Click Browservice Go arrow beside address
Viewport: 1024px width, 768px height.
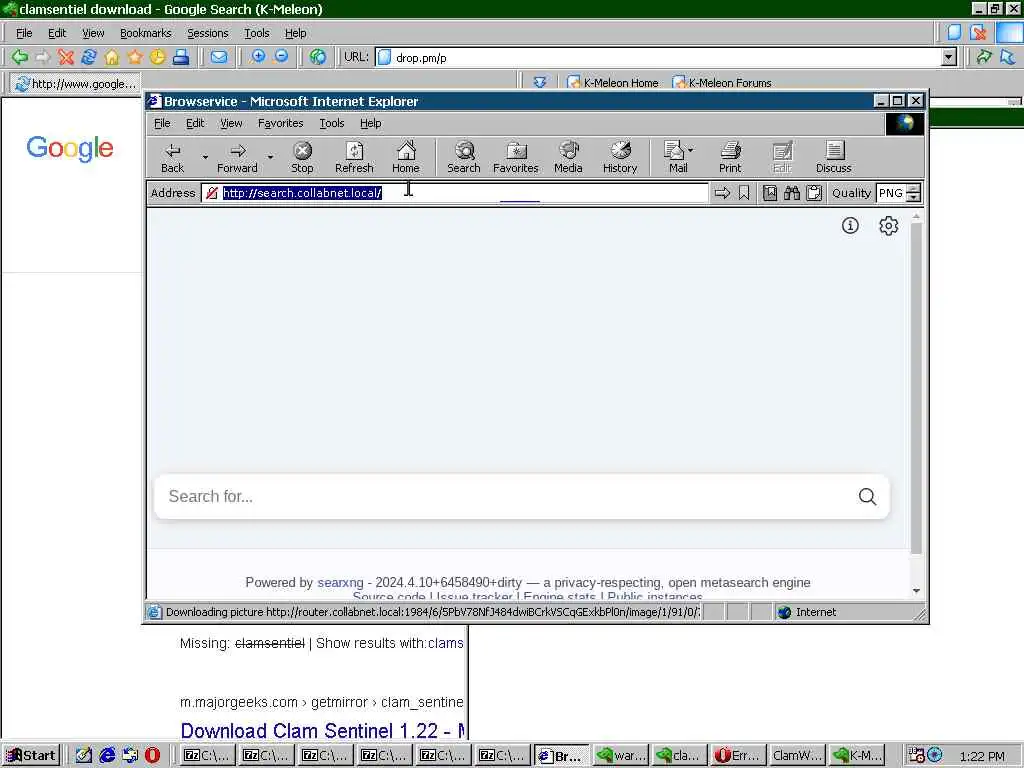[722, 193]
